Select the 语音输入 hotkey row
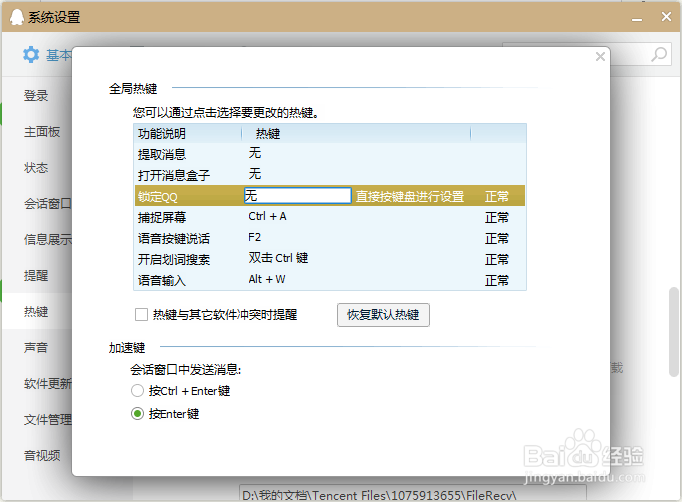Screen dimensions: 682x502 pyautogui.click(x=330, y=280)
